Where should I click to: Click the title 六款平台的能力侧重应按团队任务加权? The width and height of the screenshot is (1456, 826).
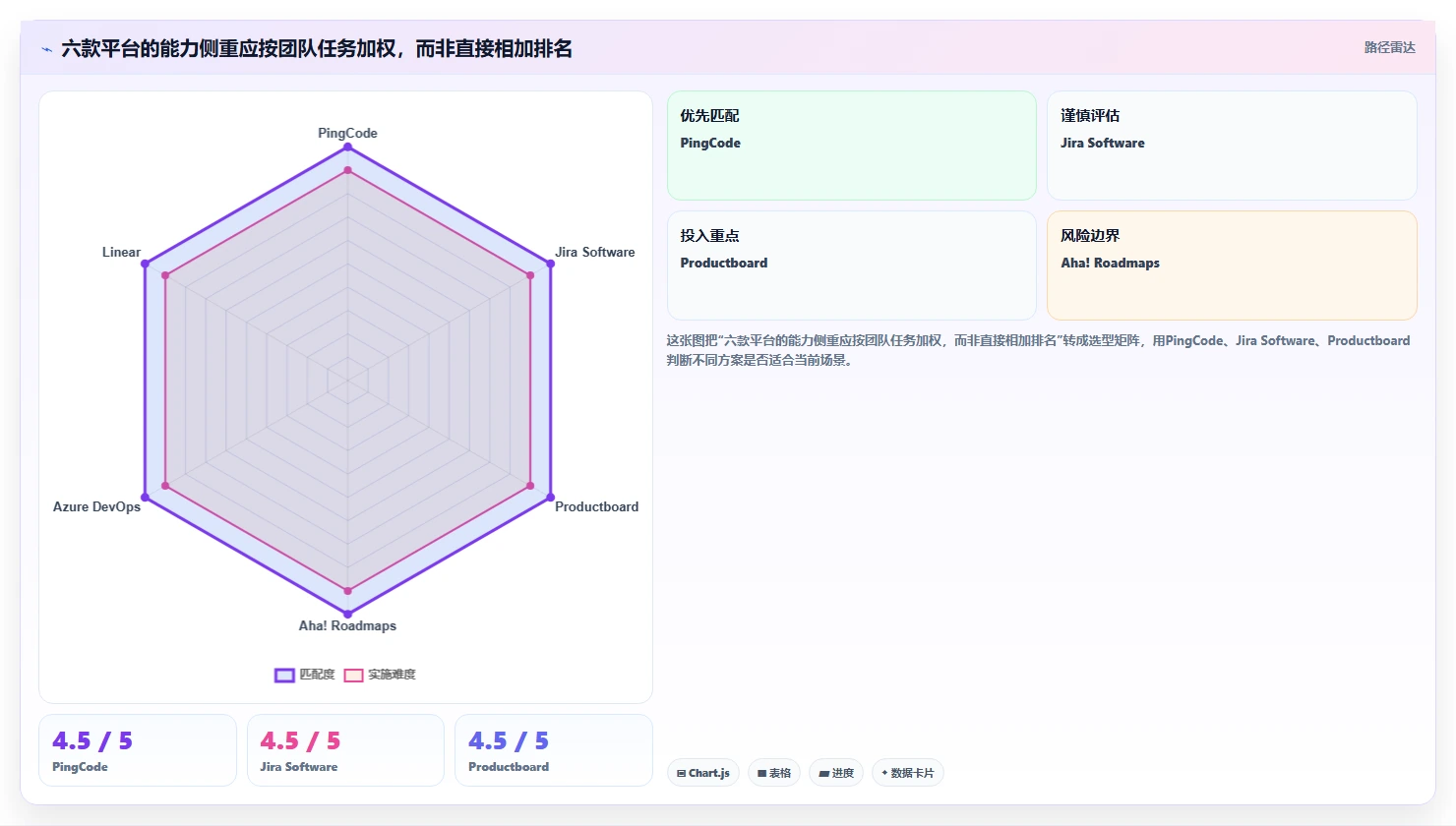click(317, 49)
